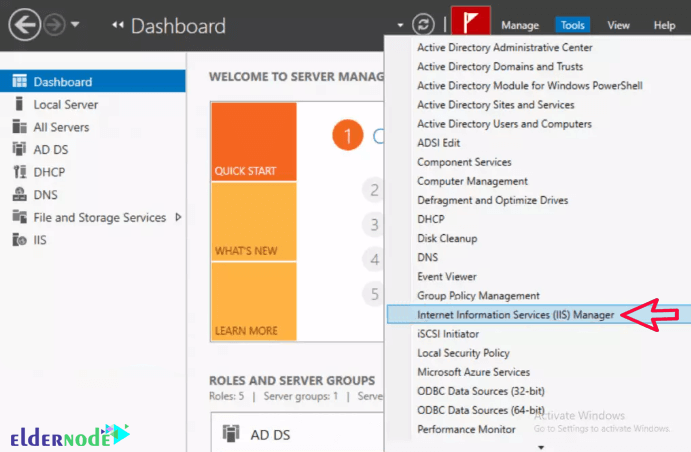Open dropdown arrow left of refresh
The height and width of the screenshot is (452, 691).
(x=400, y=26)
